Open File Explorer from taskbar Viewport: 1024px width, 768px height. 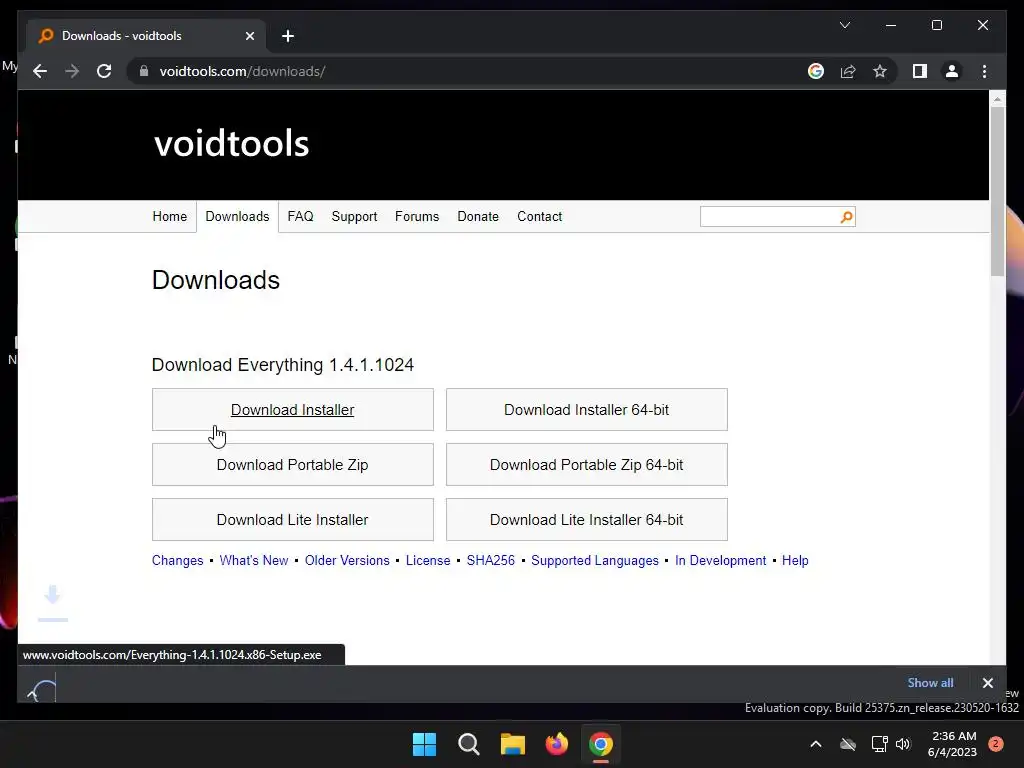513,744
